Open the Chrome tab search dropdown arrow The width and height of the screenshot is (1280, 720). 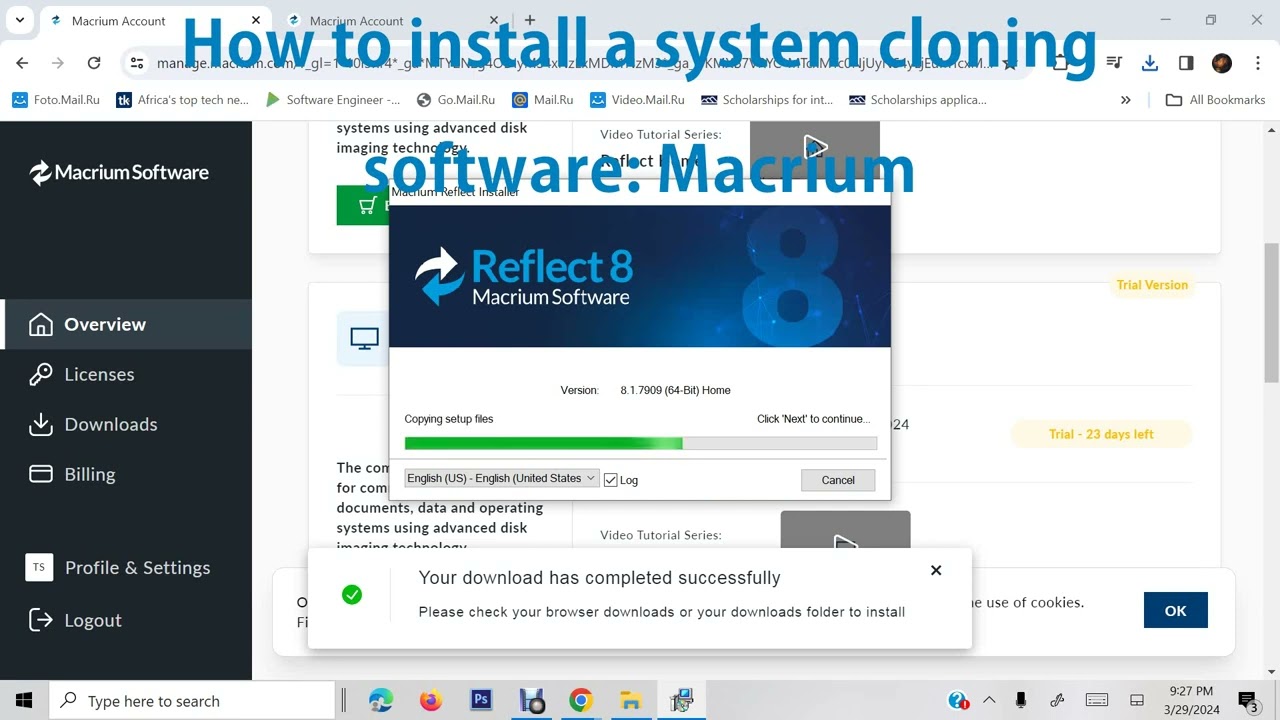click(x=19, y=20)
